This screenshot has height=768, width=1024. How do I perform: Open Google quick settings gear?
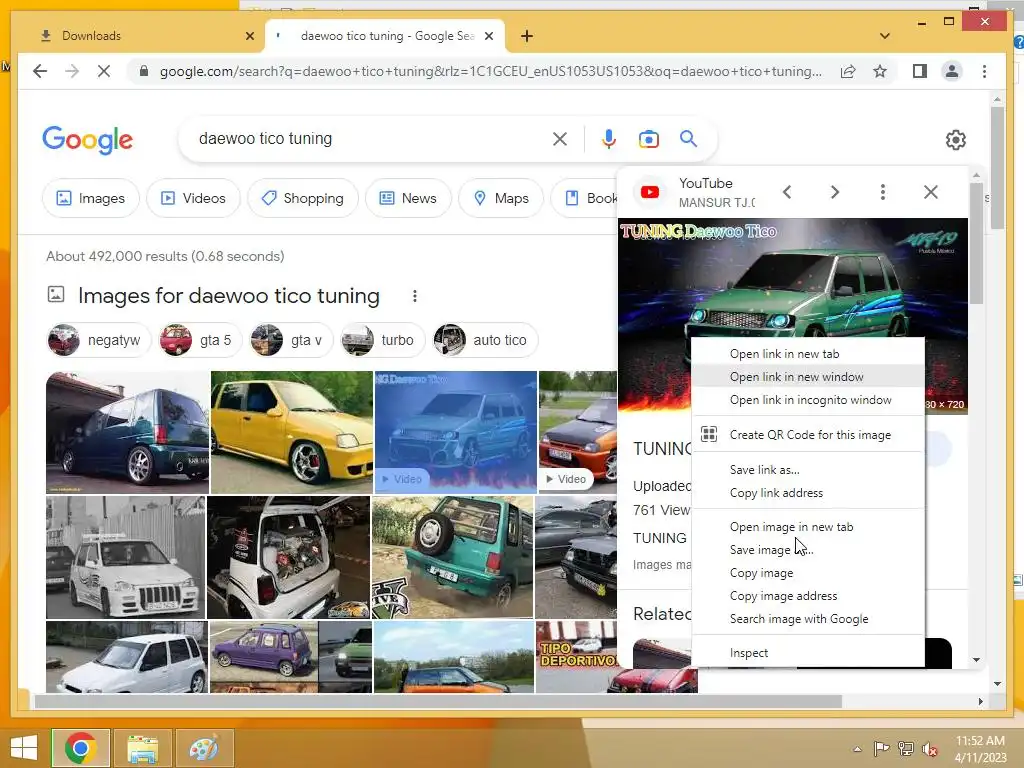[955, 140]
